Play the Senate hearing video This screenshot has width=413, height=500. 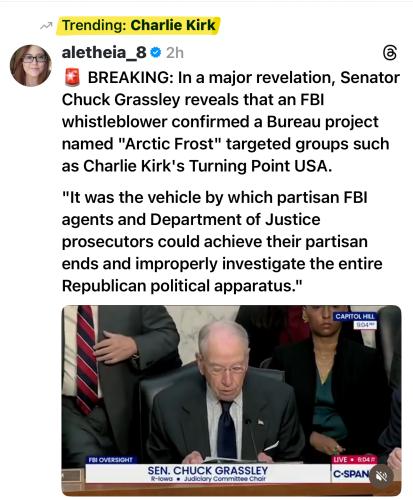(x=231, y=401)
